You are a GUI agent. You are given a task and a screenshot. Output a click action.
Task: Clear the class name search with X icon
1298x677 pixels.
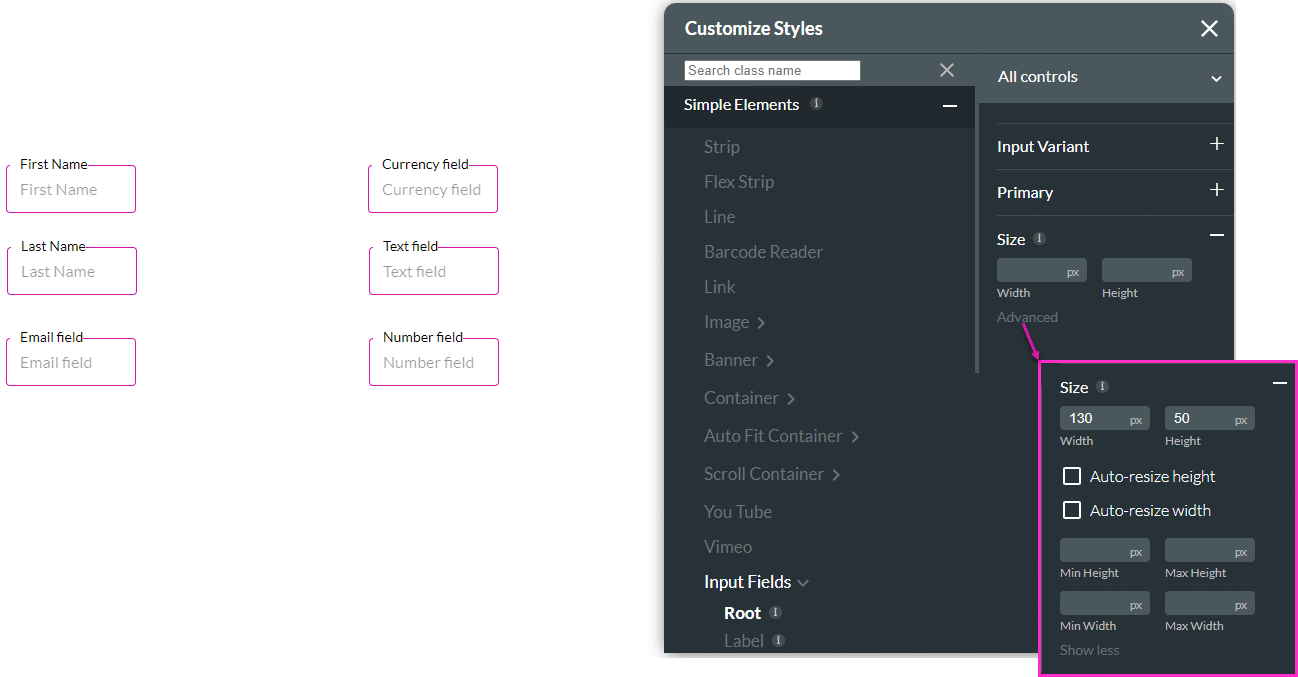[x=946, y=70]
